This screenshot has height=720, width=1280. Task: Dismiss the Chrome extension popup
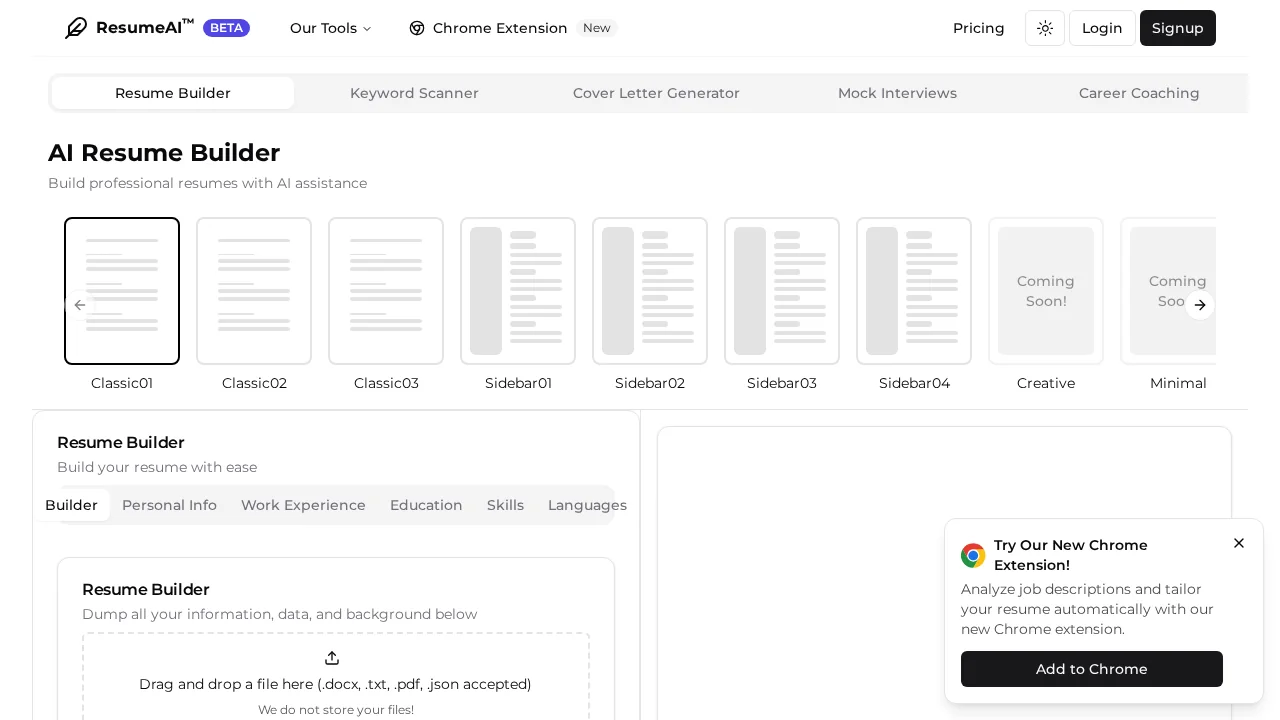[1239, 543]
